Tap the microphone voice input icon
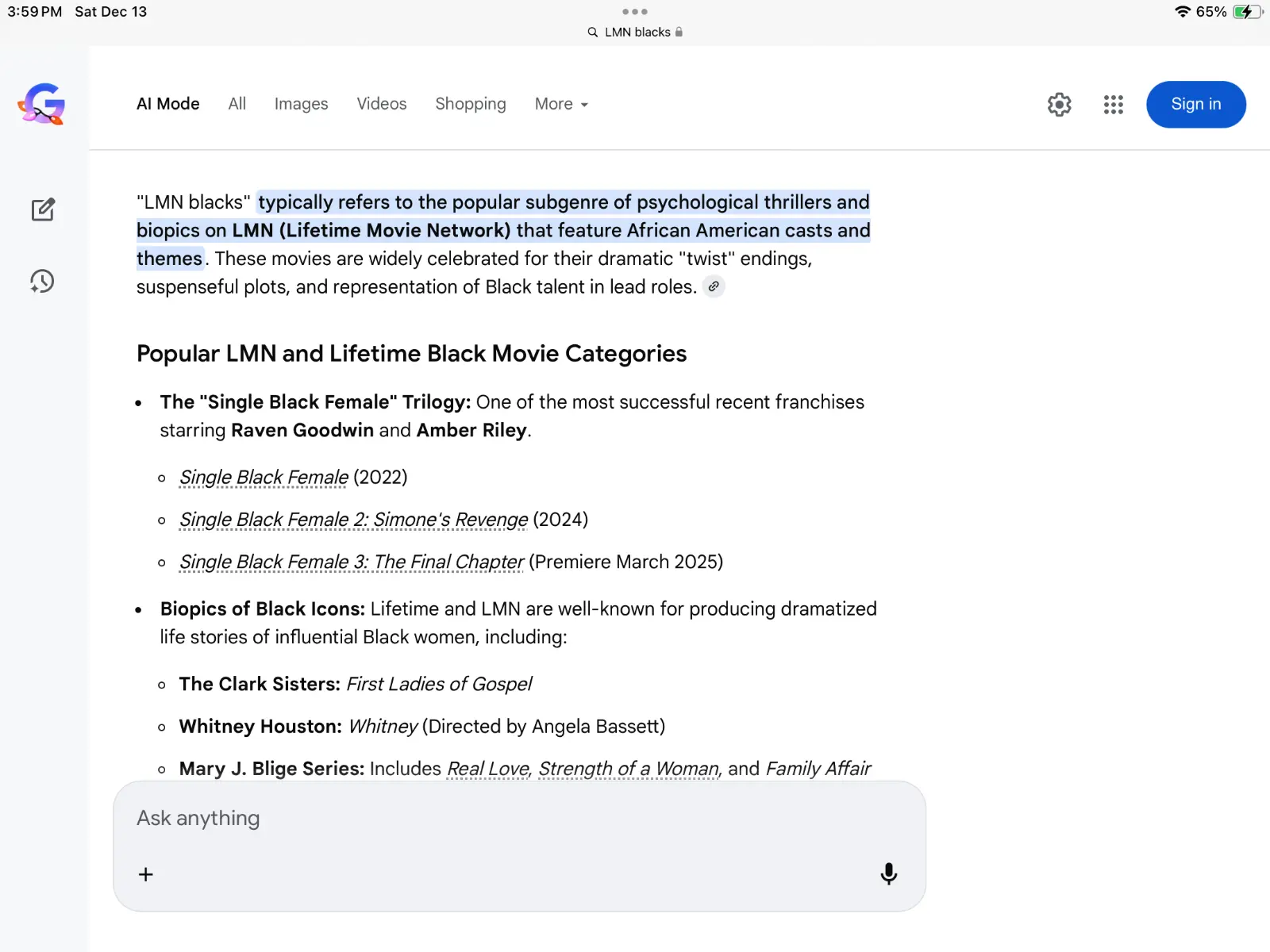 click(888, 873)
